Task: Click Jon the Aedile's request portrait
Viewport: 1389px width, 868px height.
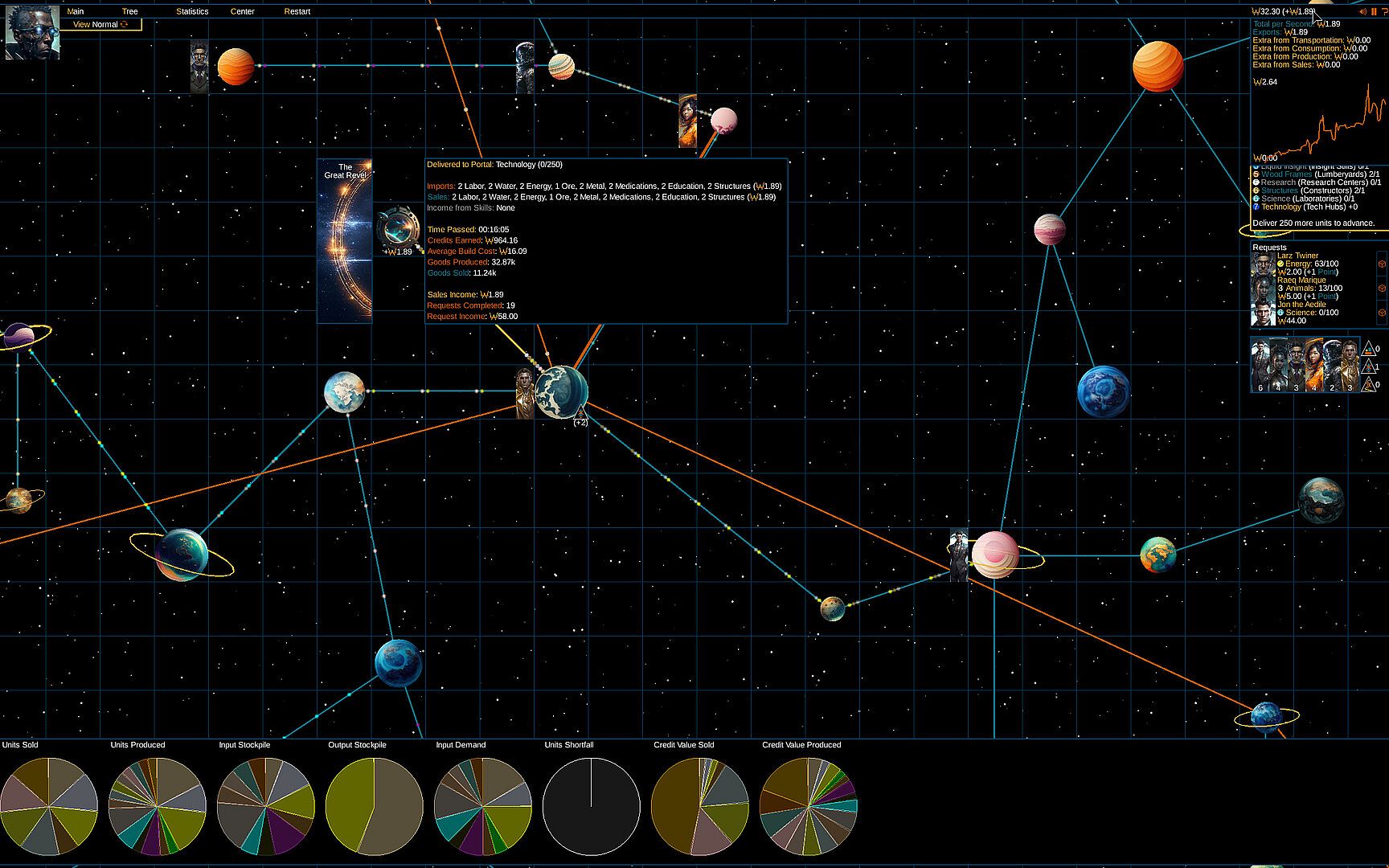Action: pos(1264,313)
